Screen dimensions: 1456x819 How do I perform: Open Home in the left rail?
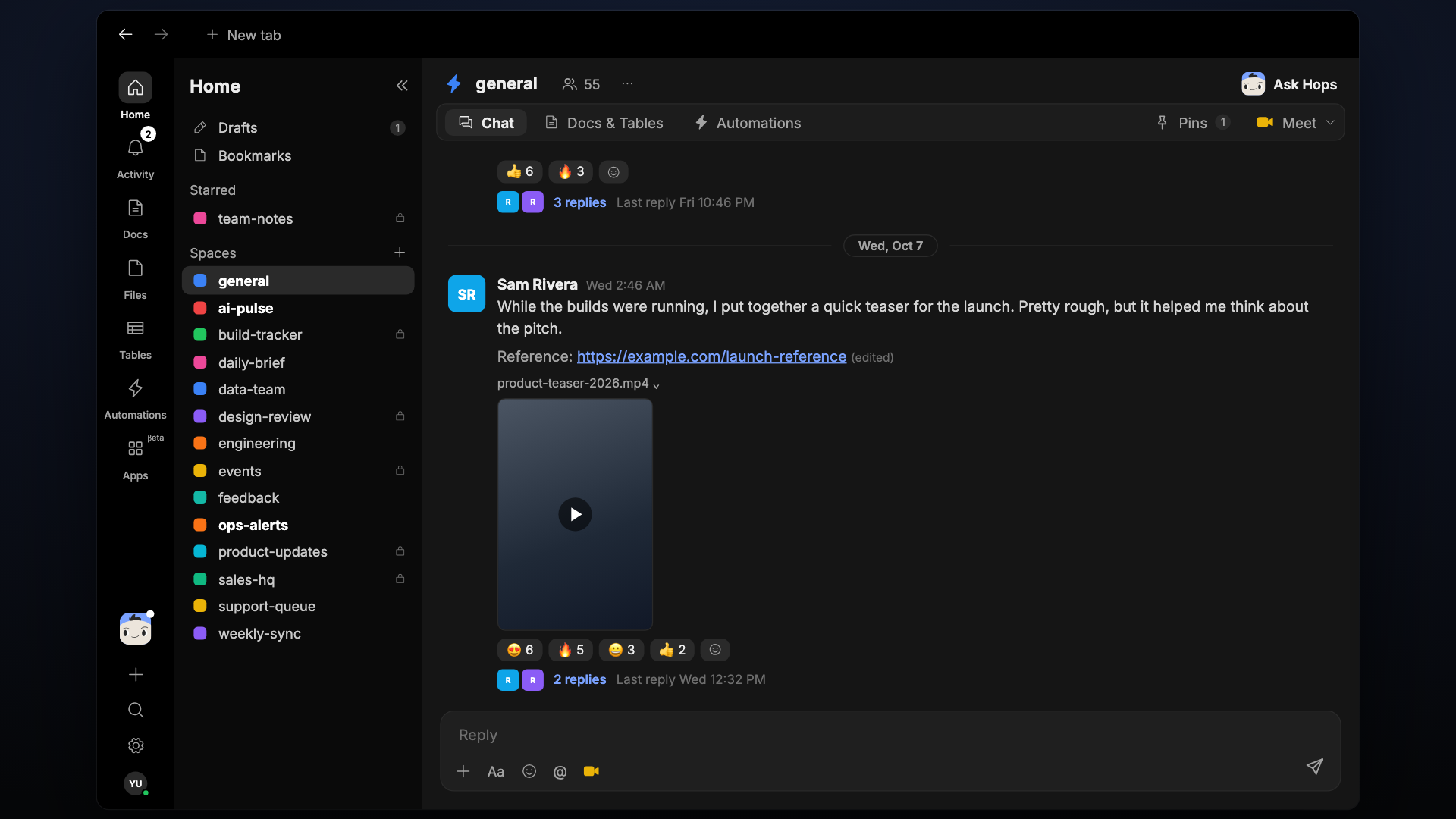(x=135, y=96)
